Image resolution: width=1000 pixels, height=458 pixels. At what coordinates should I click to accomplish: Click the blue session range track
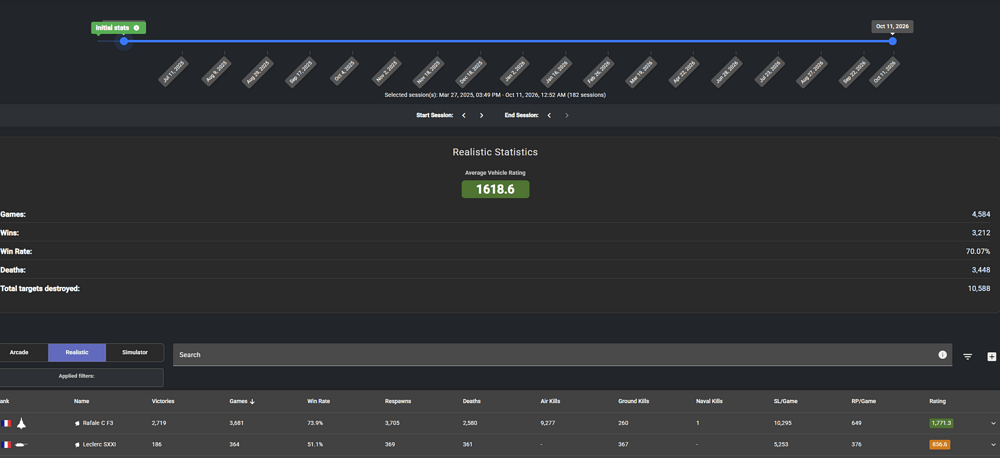508,41
